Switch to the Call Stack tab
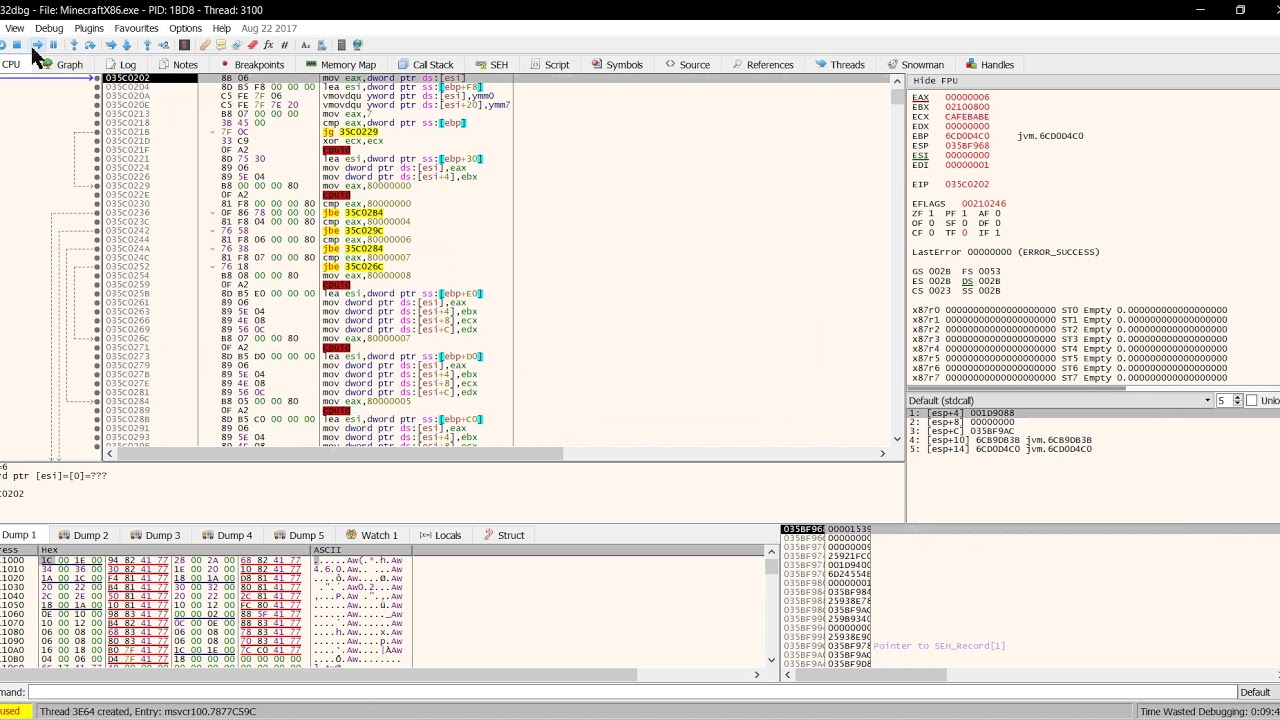This screenshot has width=1280, height=720. (426, 65)
